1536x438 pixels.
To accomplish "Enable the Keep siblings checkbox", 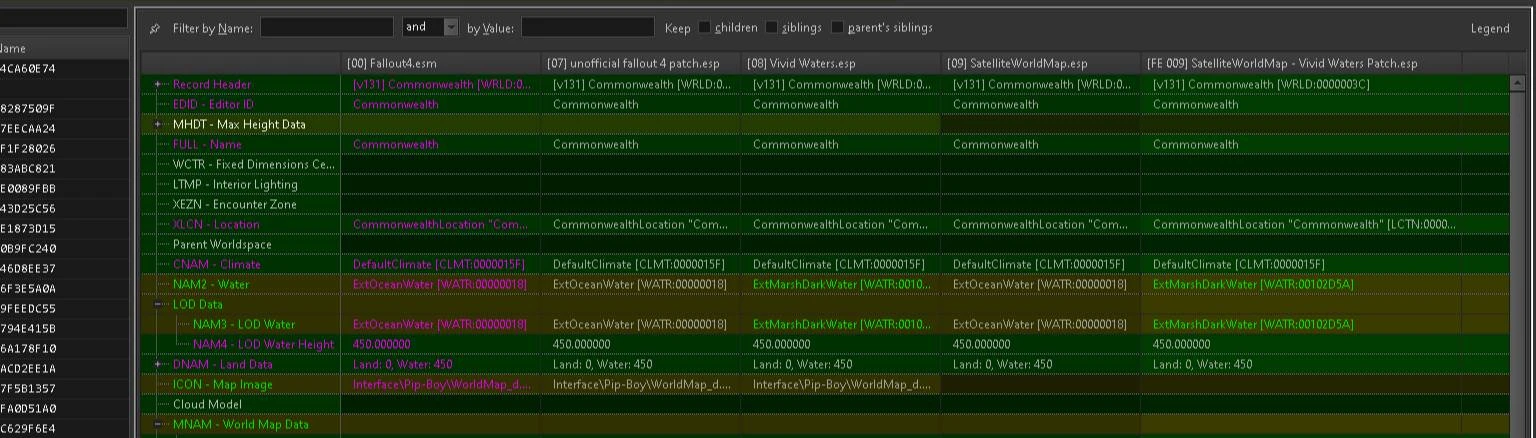I will 772,28.
